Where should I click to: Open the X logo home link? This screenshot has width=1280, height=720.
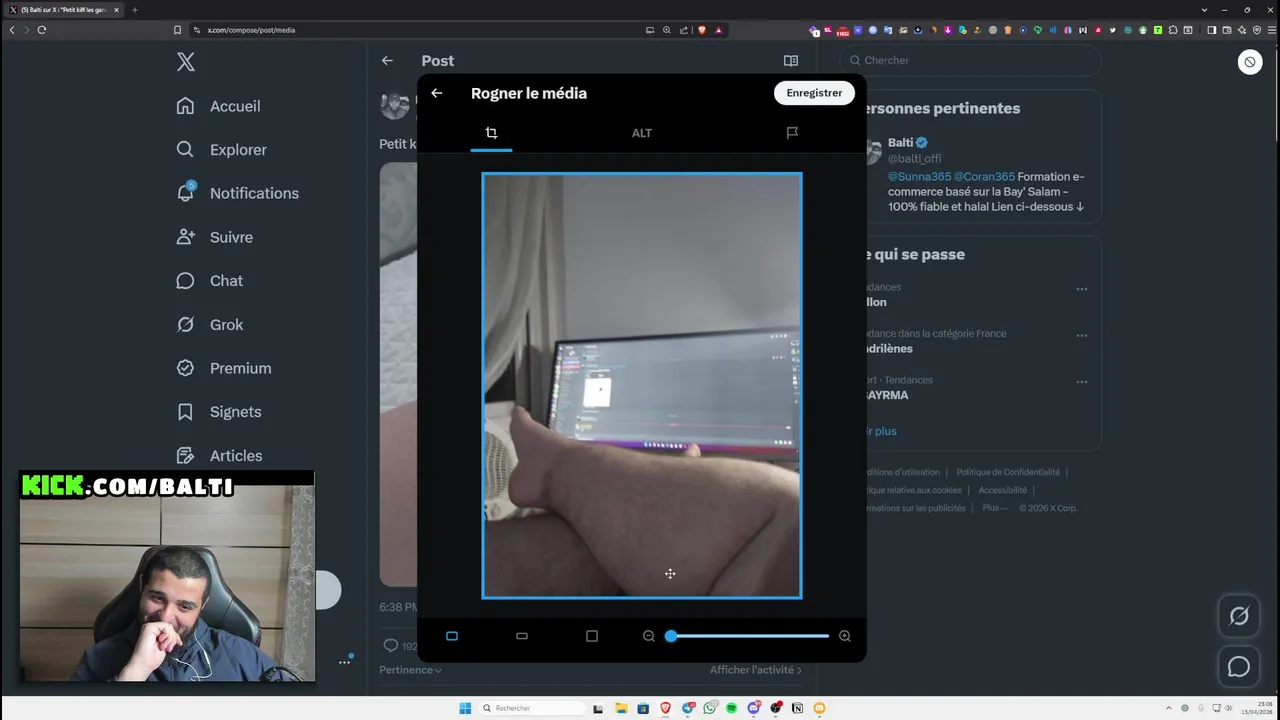(186, 62)
